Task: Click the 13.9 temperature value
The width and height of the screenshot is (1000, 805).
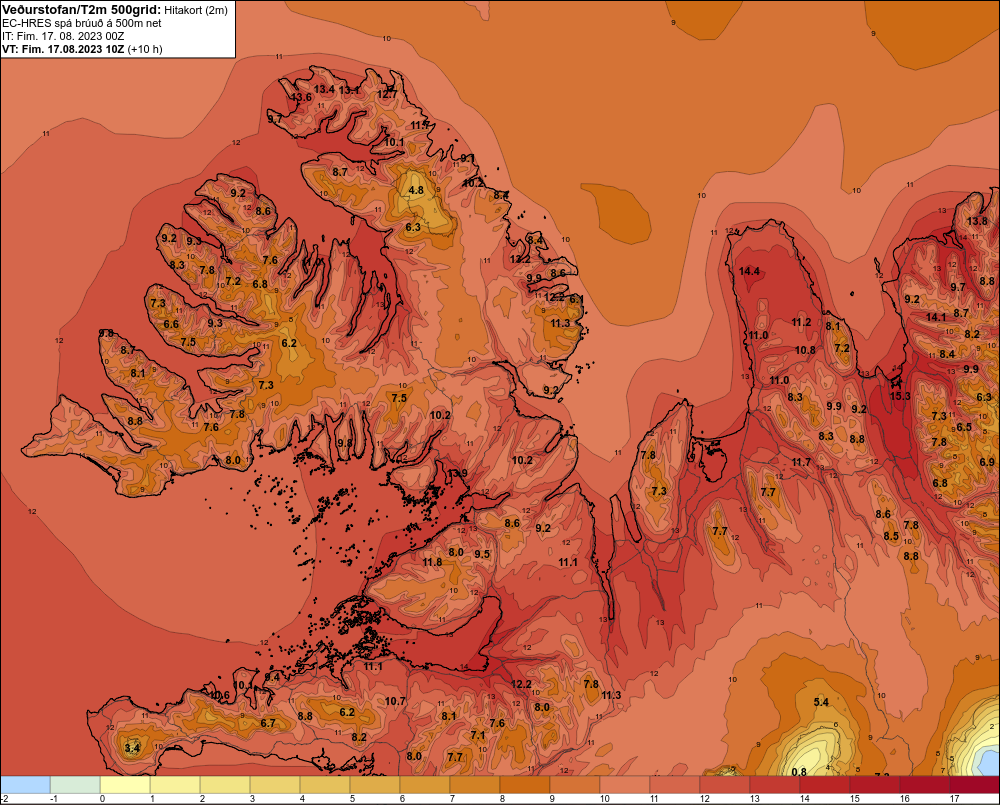Action: tap(457, 473)
